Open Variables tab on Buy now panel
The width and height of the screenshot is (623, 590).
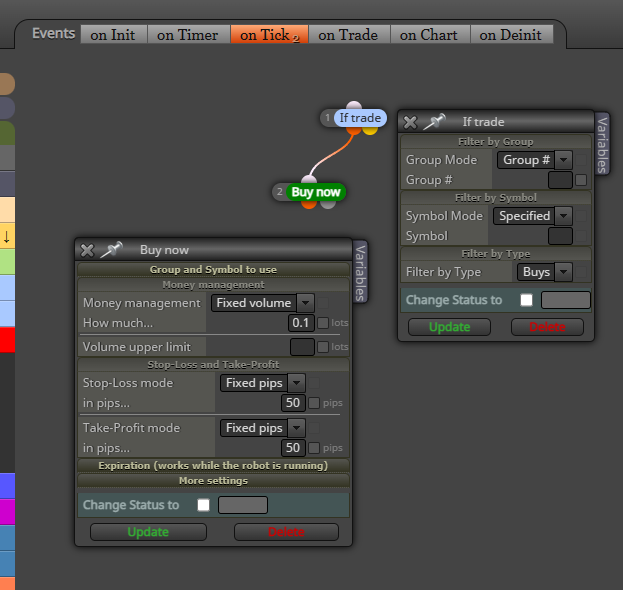coord(360,273)
